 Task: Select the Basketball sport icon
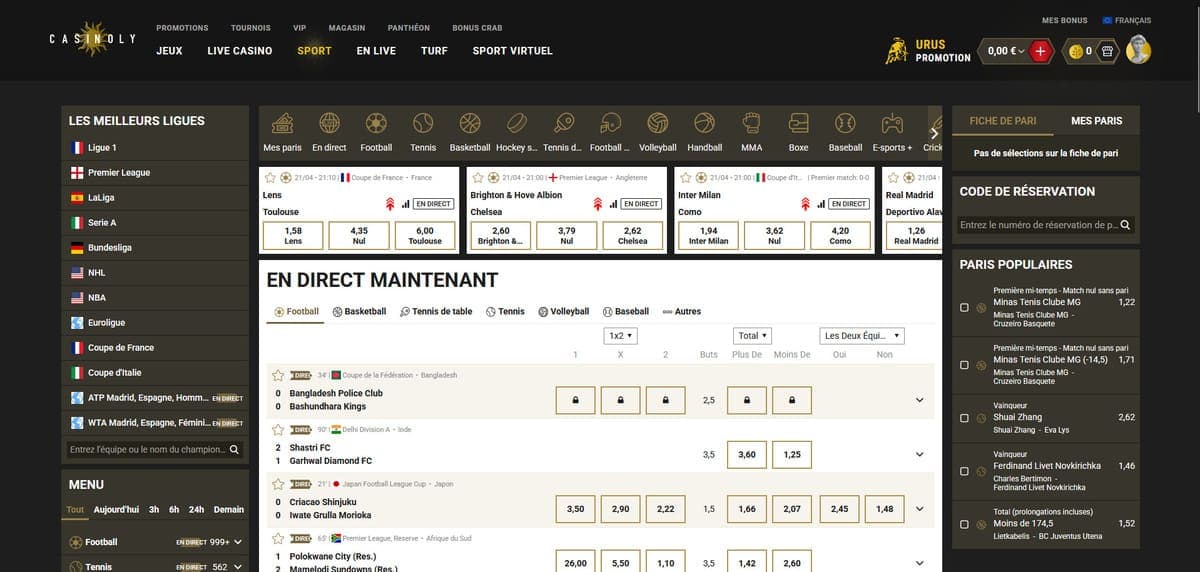point(470,123)
